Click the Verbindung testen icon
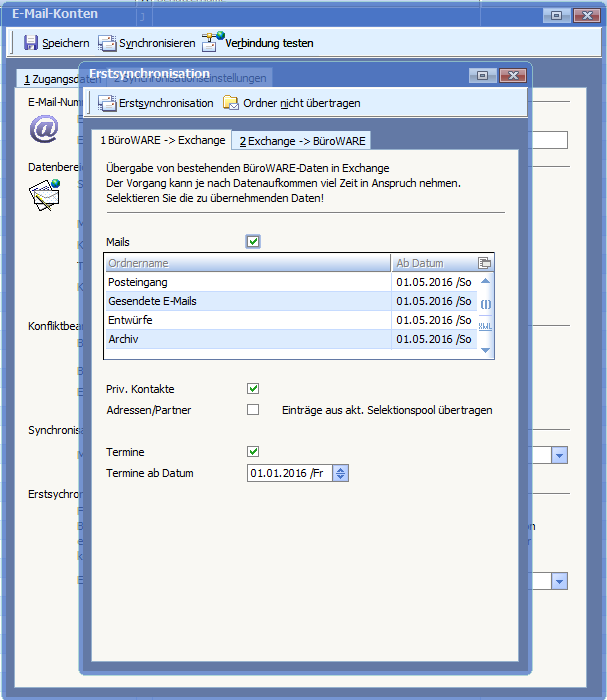The width and height of the screenshot is (607, 700). coord(213,42)
